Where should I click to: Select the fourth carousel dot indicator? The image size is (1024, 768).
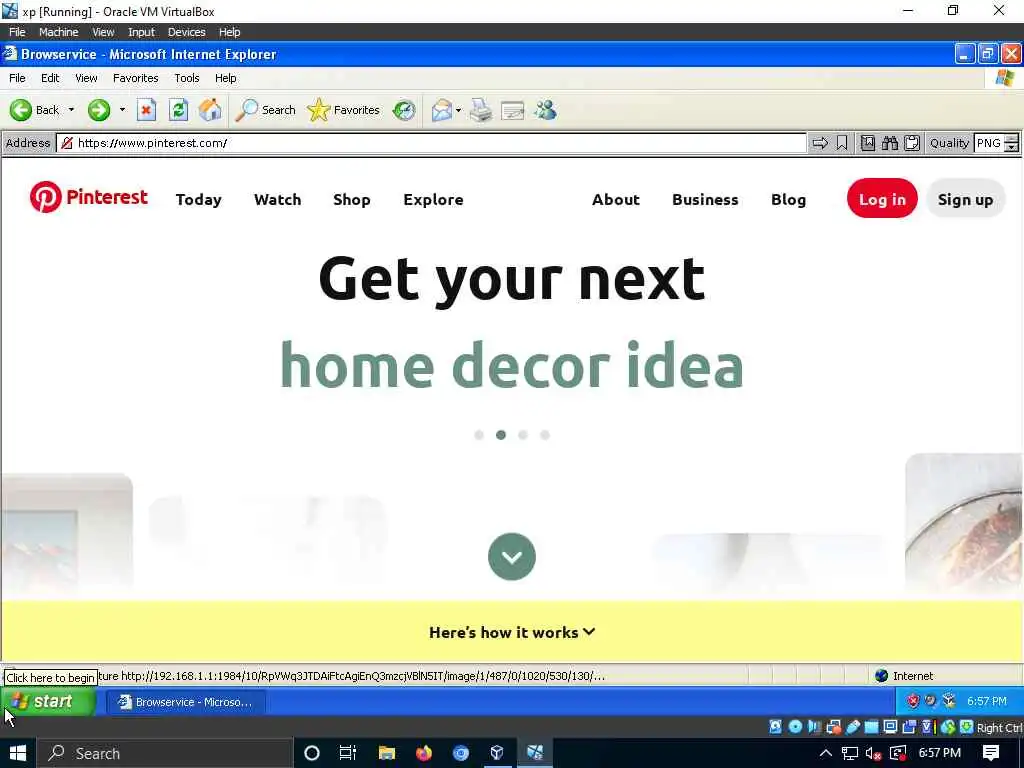tap(545, 435)
